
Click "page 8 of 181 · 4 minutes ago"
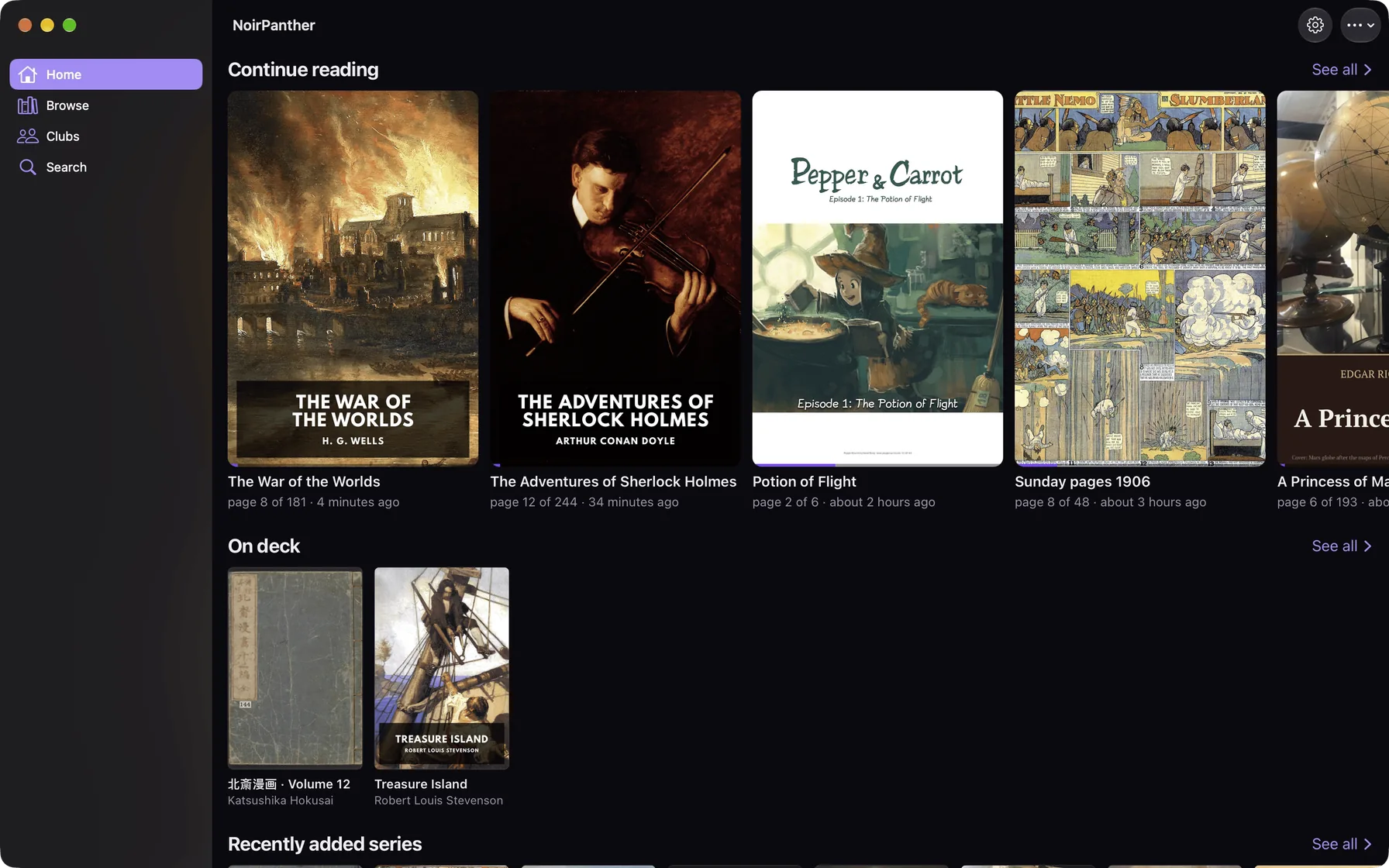[x=313, y=502]
